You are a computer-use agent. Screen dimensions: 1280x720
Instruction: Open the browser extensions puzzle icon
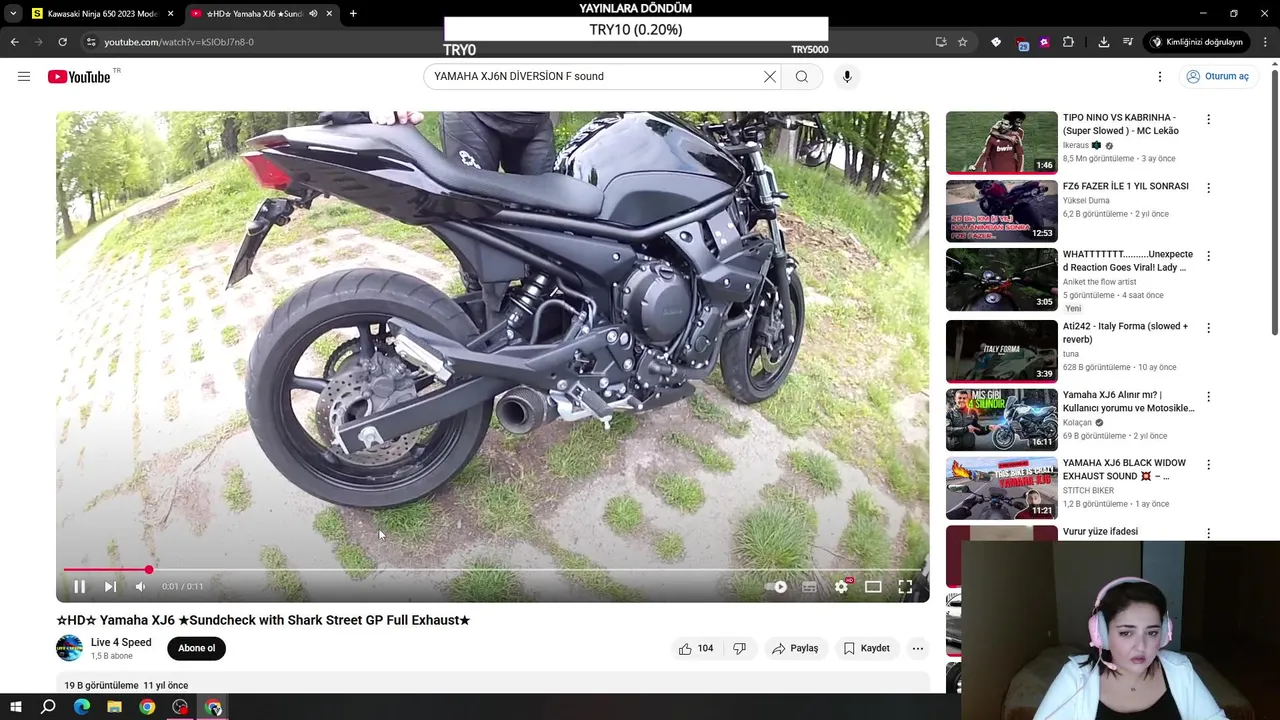point(1068,42)
